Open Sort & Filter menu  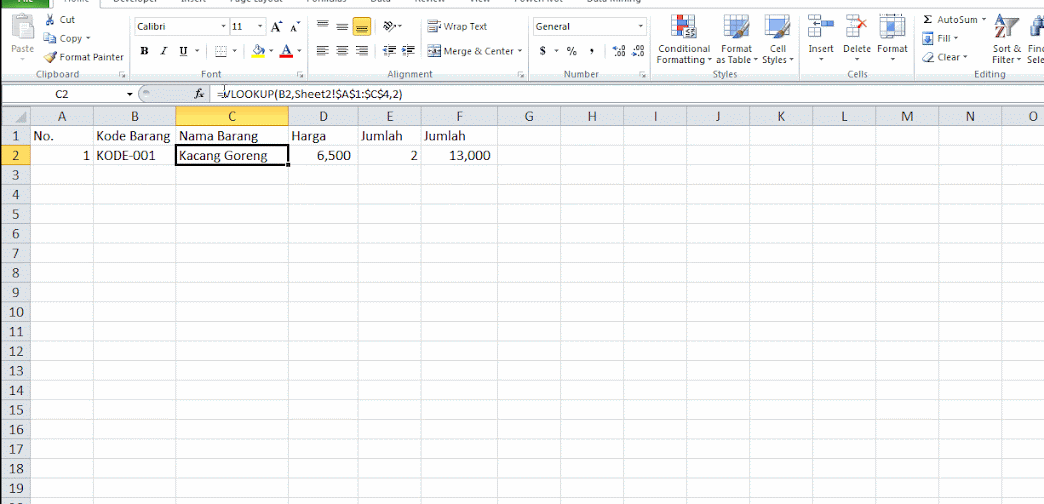1006,39
